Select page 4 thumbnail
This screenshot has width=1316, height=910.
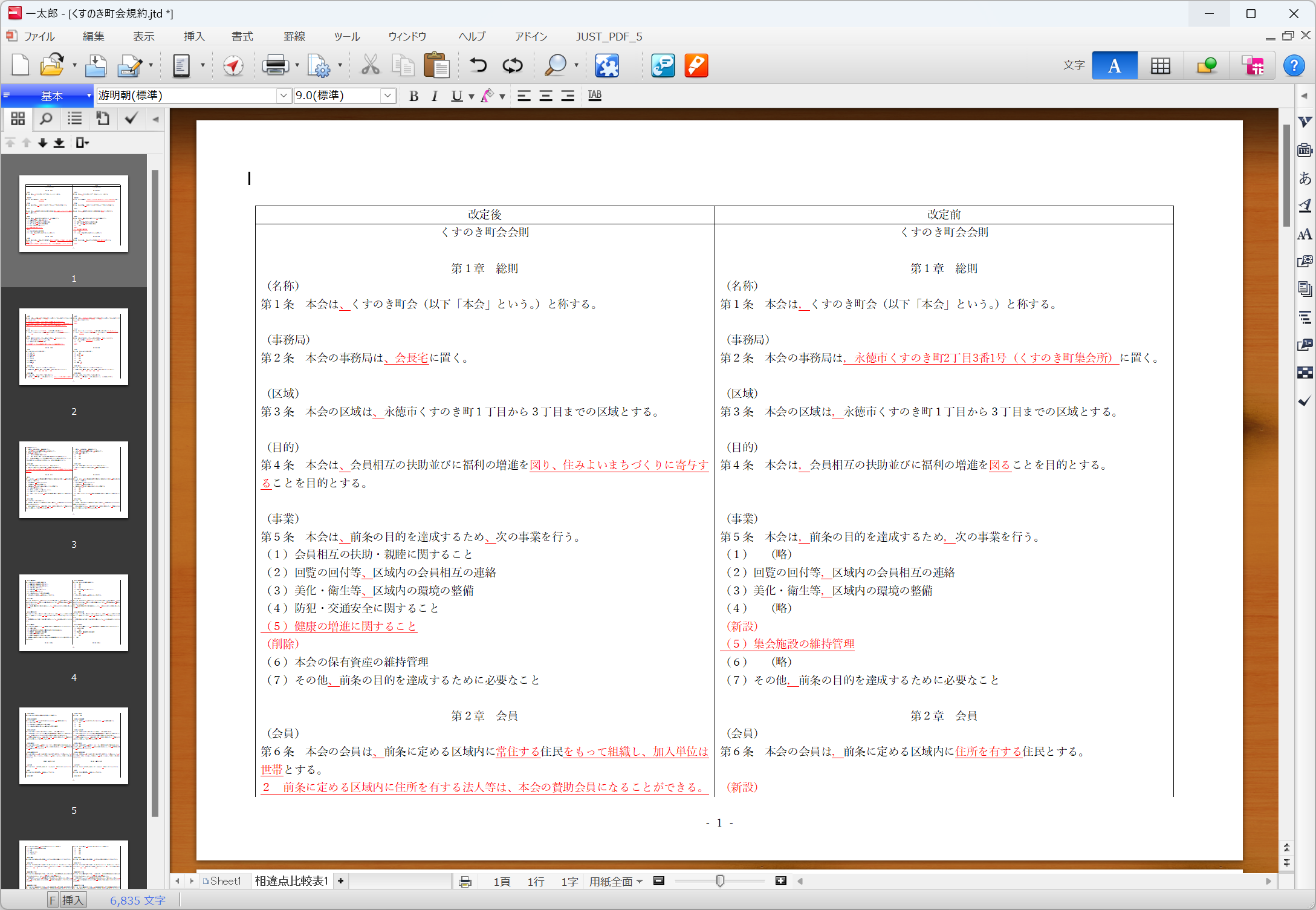74,613
